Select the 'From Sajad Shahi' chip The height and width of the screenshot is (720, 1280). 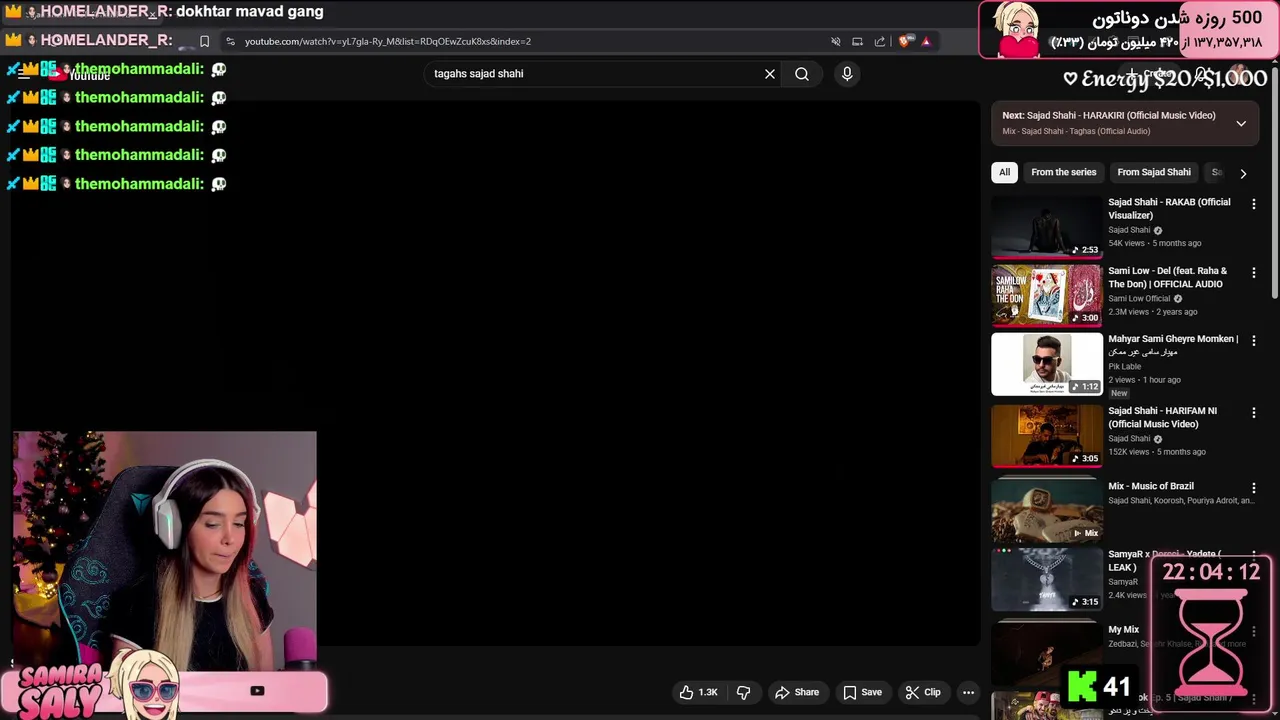(1154, 172)
